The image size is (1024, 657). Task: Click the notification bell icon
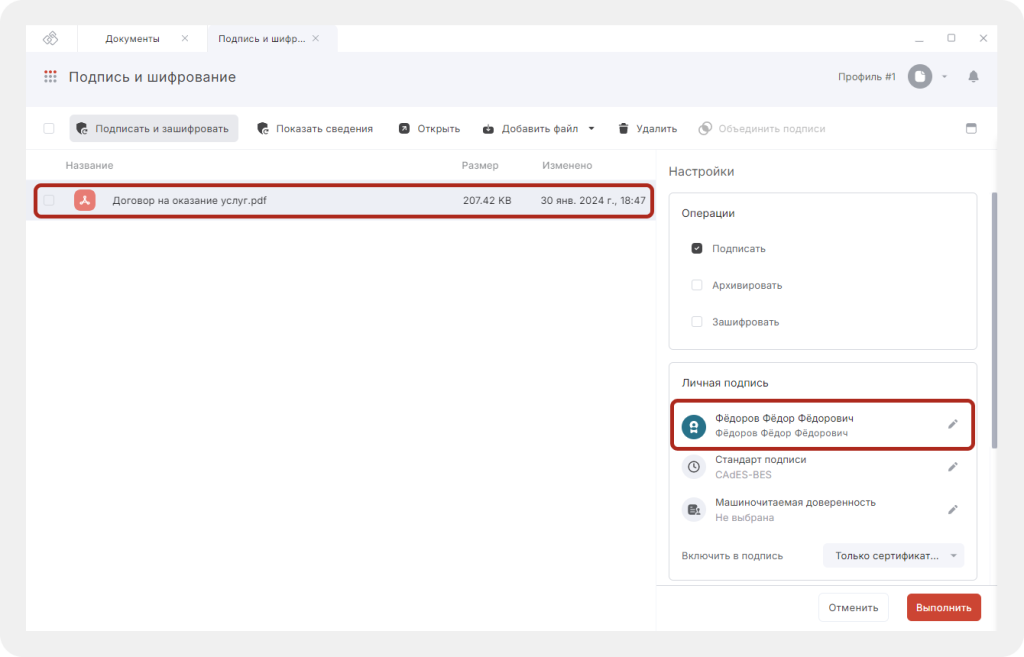[973, 77]
